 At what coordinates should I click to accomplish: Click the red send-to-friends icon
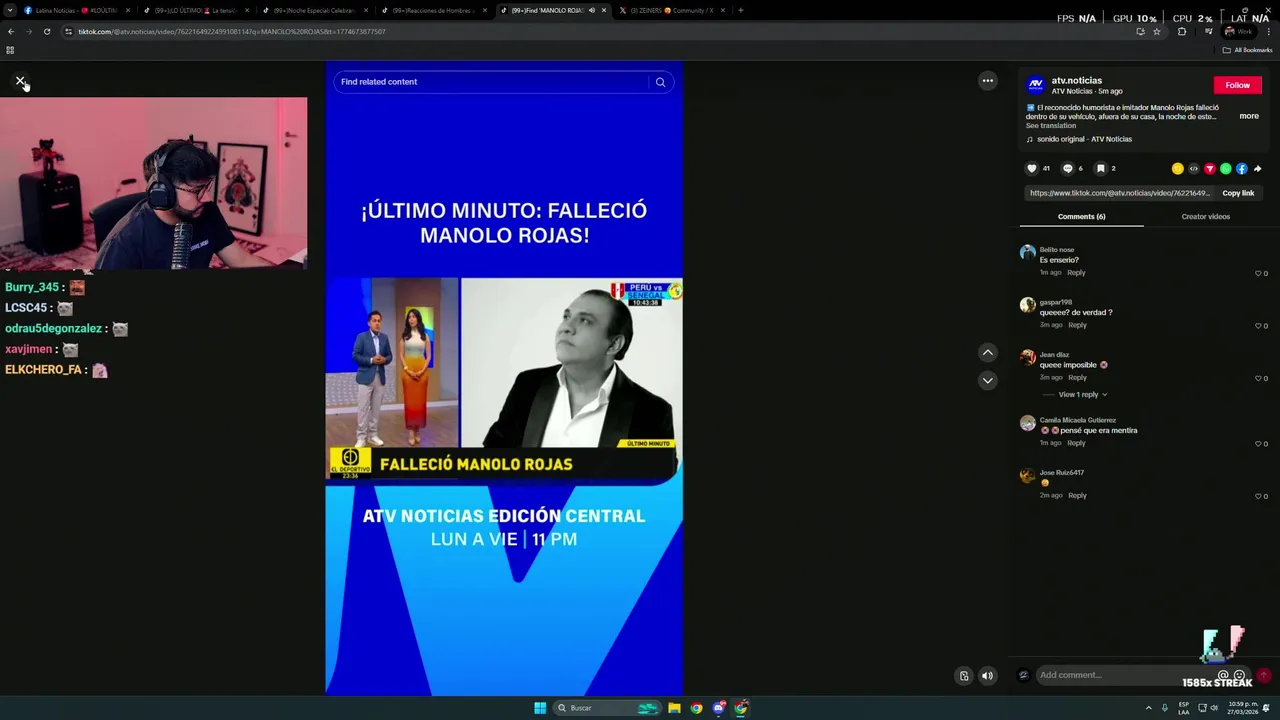[1209, 169]
